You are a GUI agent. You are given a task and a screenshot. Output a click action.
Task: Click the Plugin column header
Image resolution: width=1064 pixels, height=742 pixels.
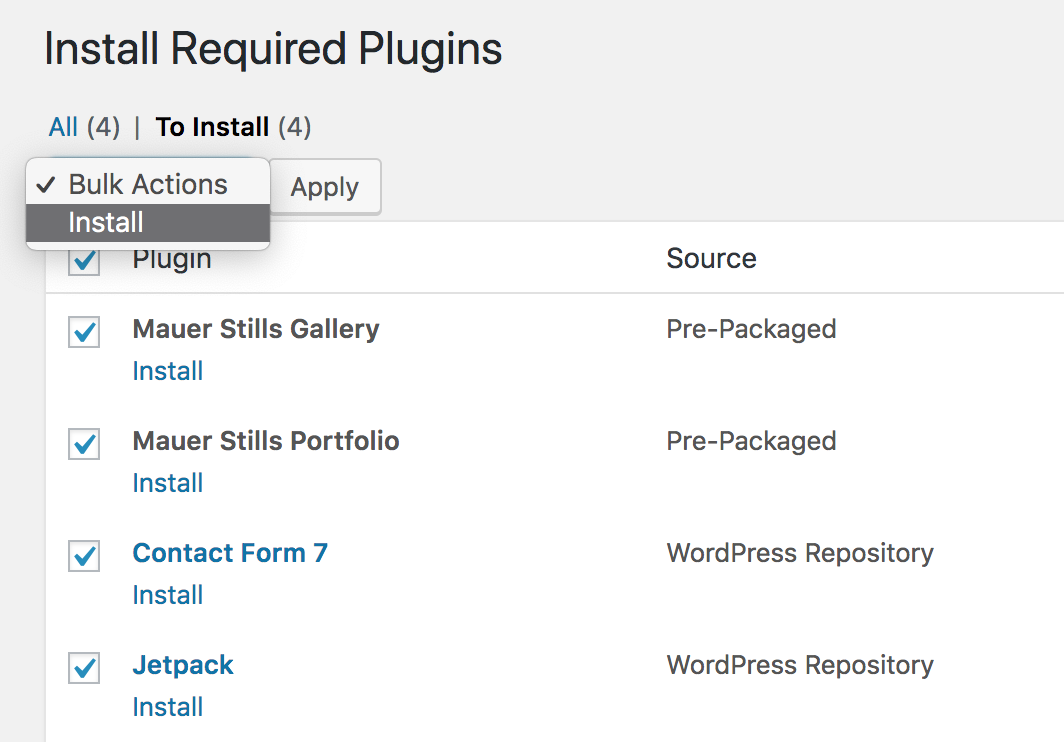point(172,261)
